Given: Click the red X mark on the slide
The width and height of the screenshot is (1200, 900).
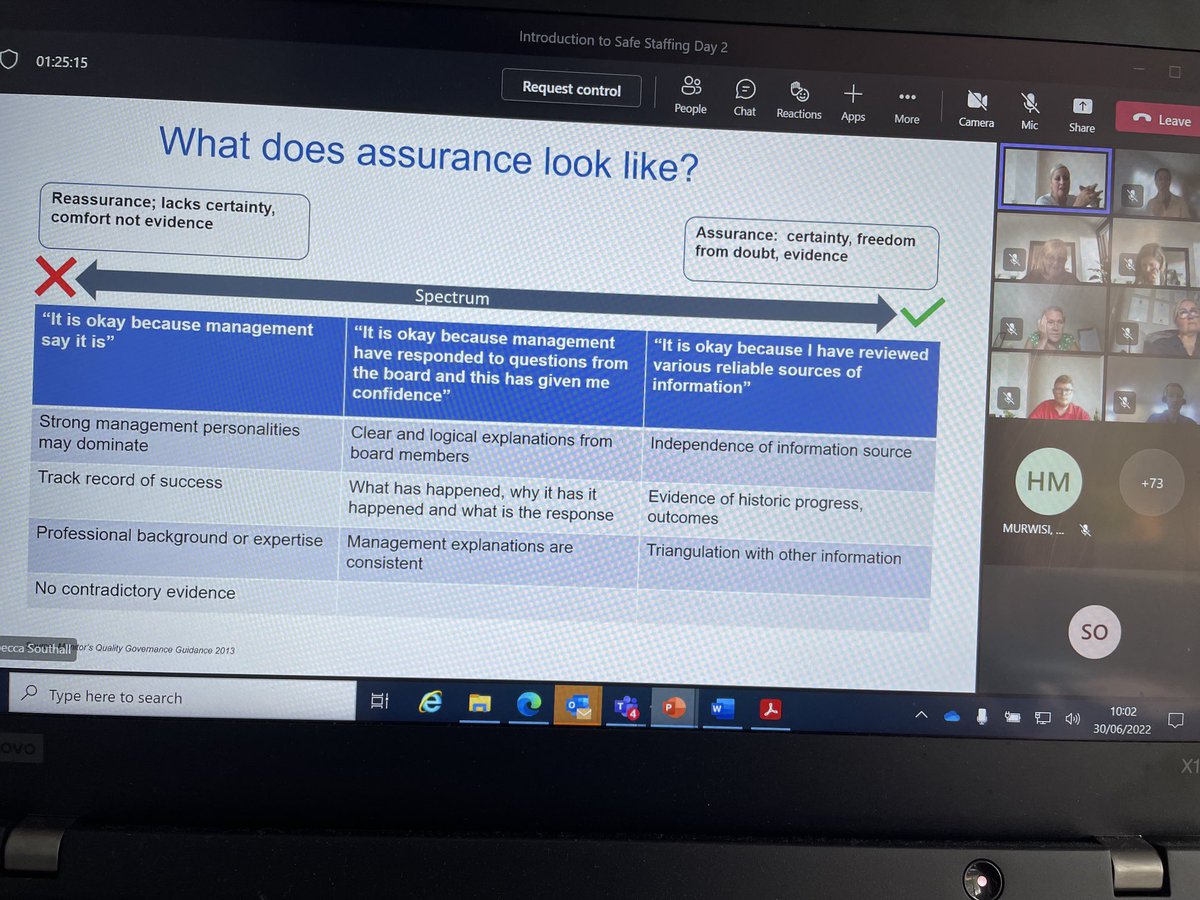Looking at the screenshot, I should (54, 276).
